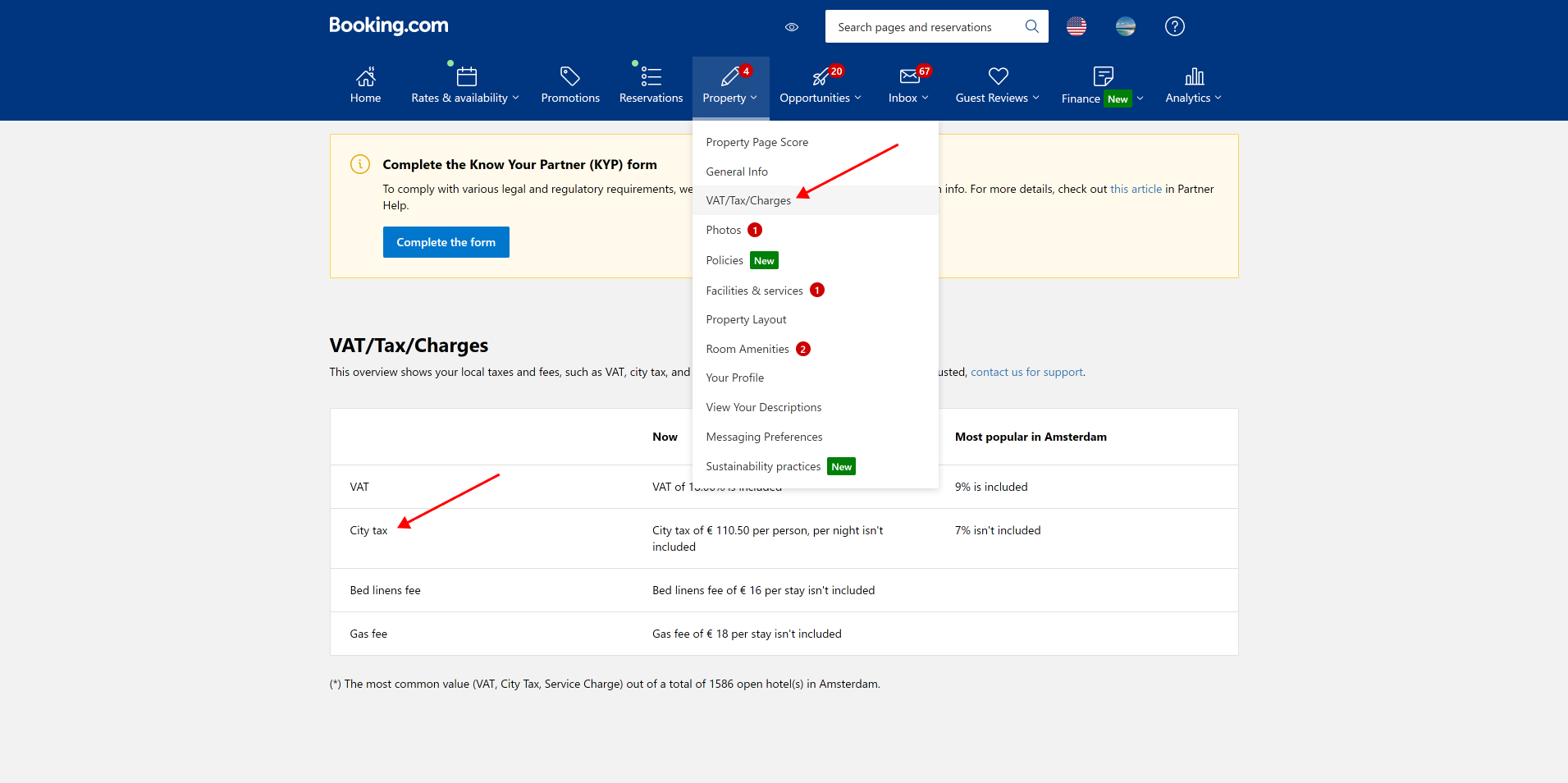
Task: Open Photos from Property menu
Action: (816, 230)
